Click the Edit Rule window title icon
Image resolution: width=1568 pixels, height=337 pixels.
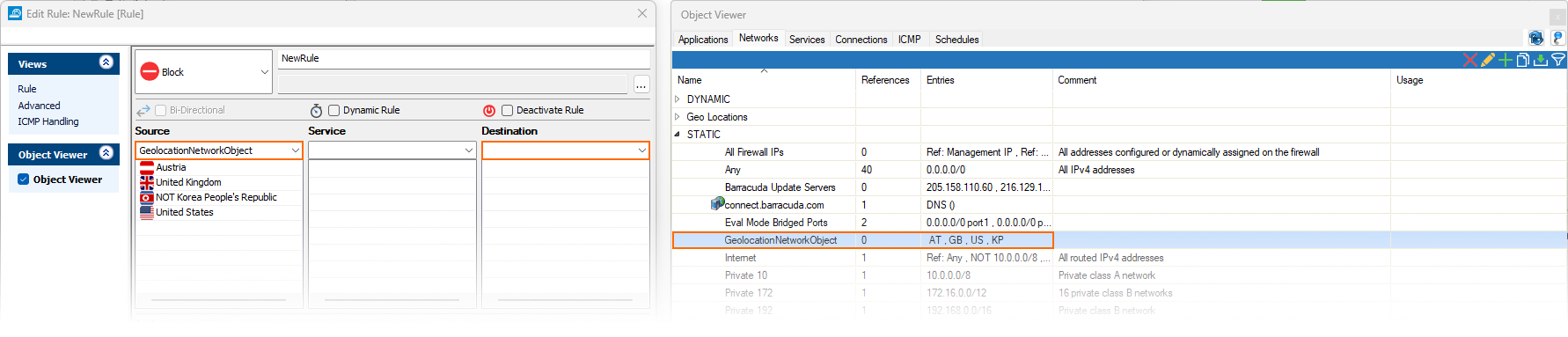[x=15, y=13]
